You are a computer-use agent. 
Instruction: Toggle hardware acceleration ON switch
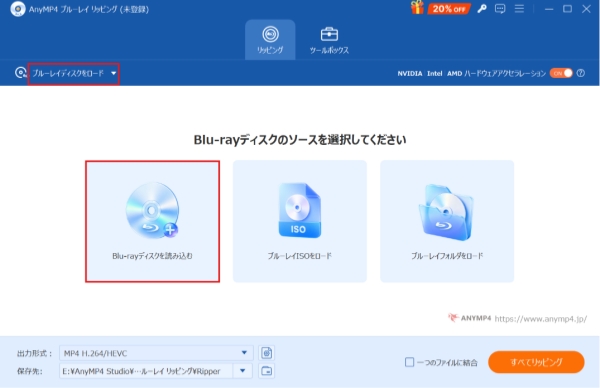(561, 73)
